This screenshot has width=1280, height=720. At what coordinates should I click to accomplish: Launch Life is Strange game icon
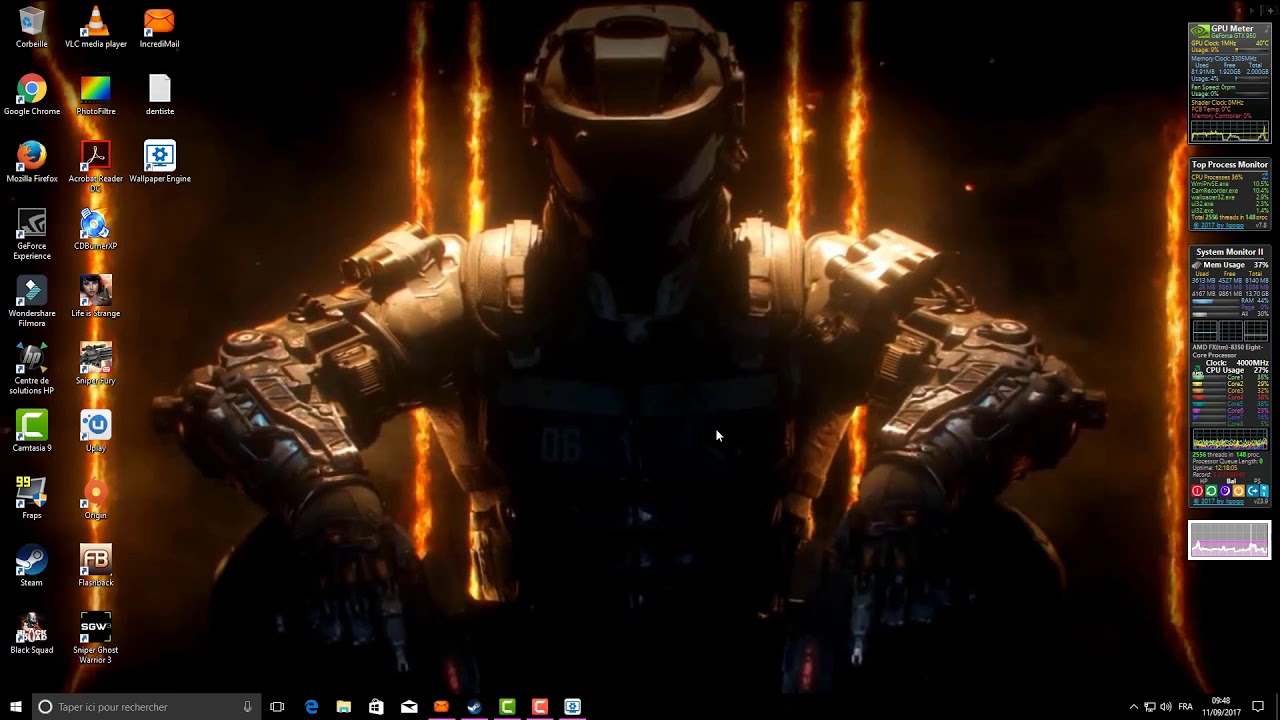pos(96,297)
